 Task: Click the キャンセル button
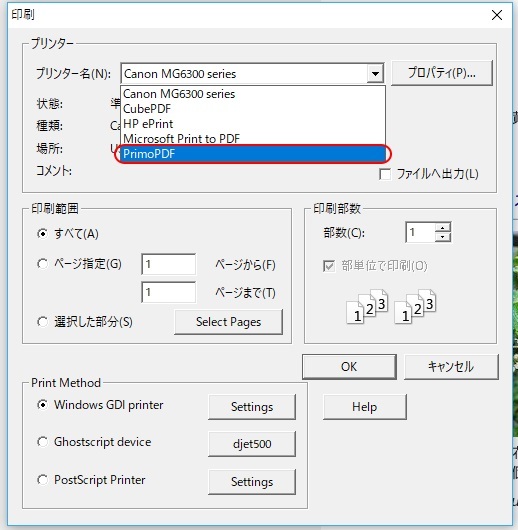click(451, 367)
